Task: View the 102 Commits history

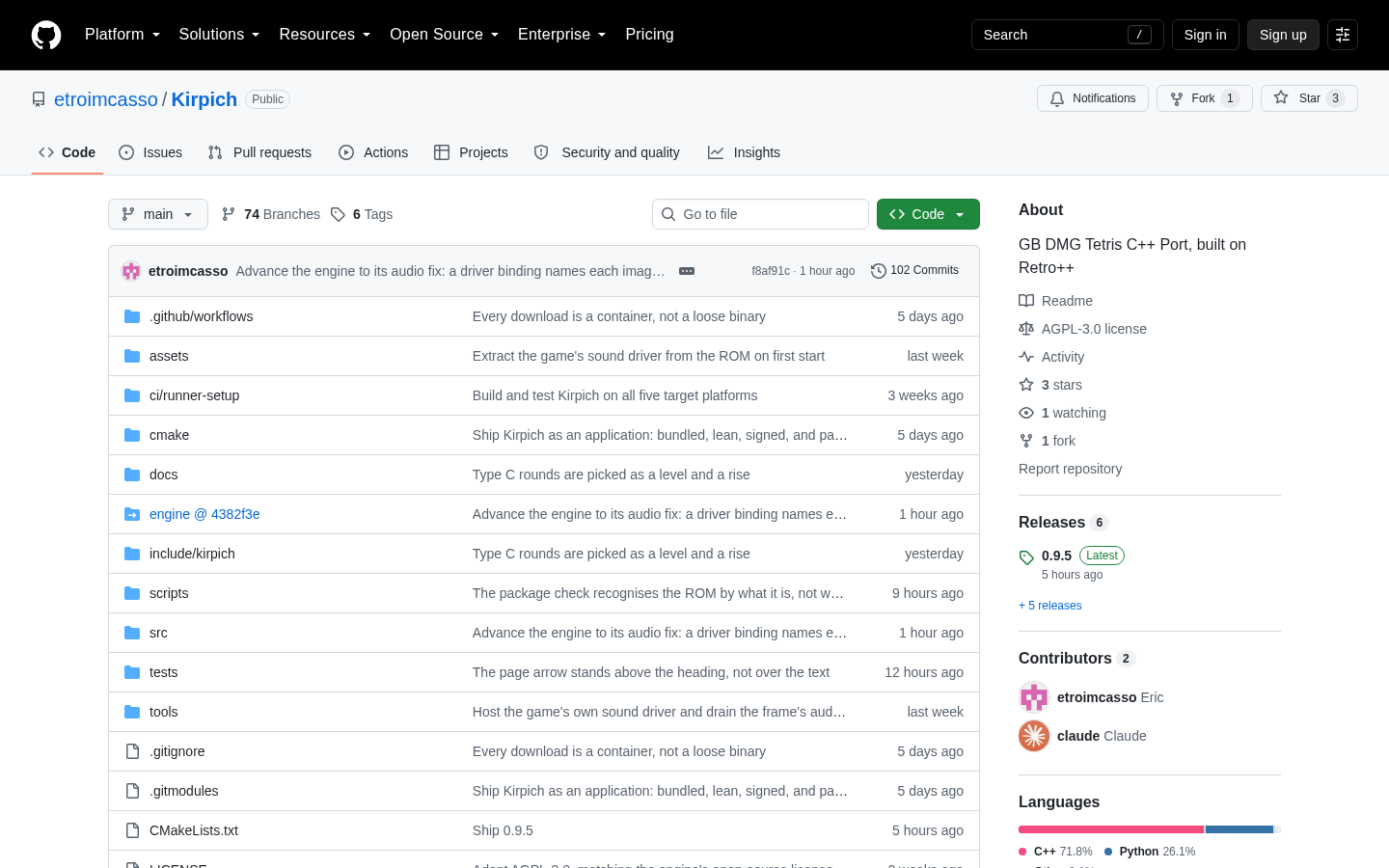Action: coord(914,271)
